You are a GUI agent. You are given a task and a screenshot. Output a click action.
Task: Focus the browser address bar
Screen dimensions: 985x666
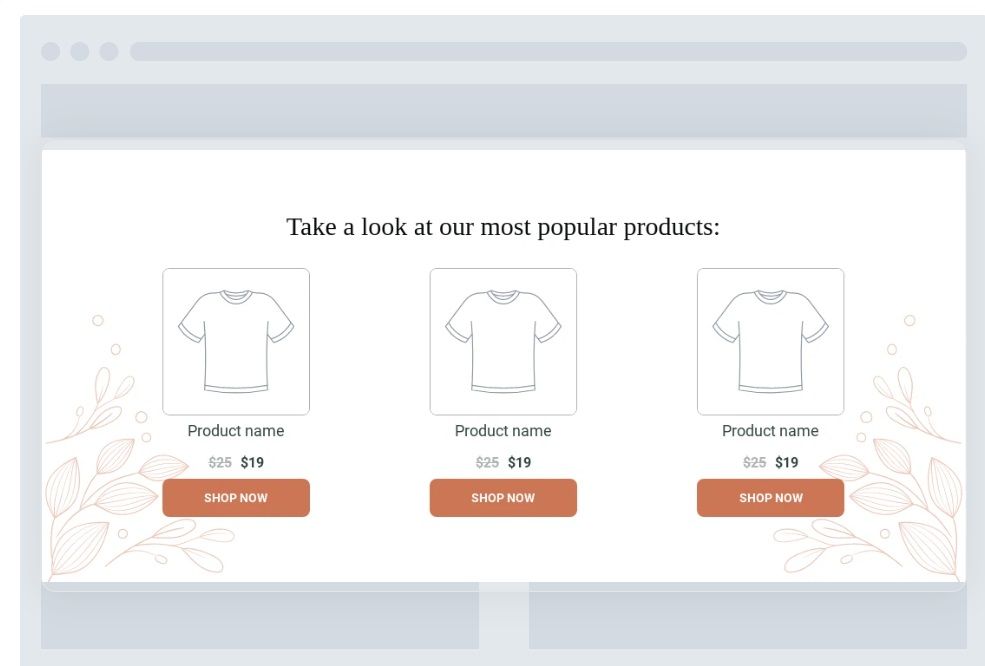(x=548, y=51)
